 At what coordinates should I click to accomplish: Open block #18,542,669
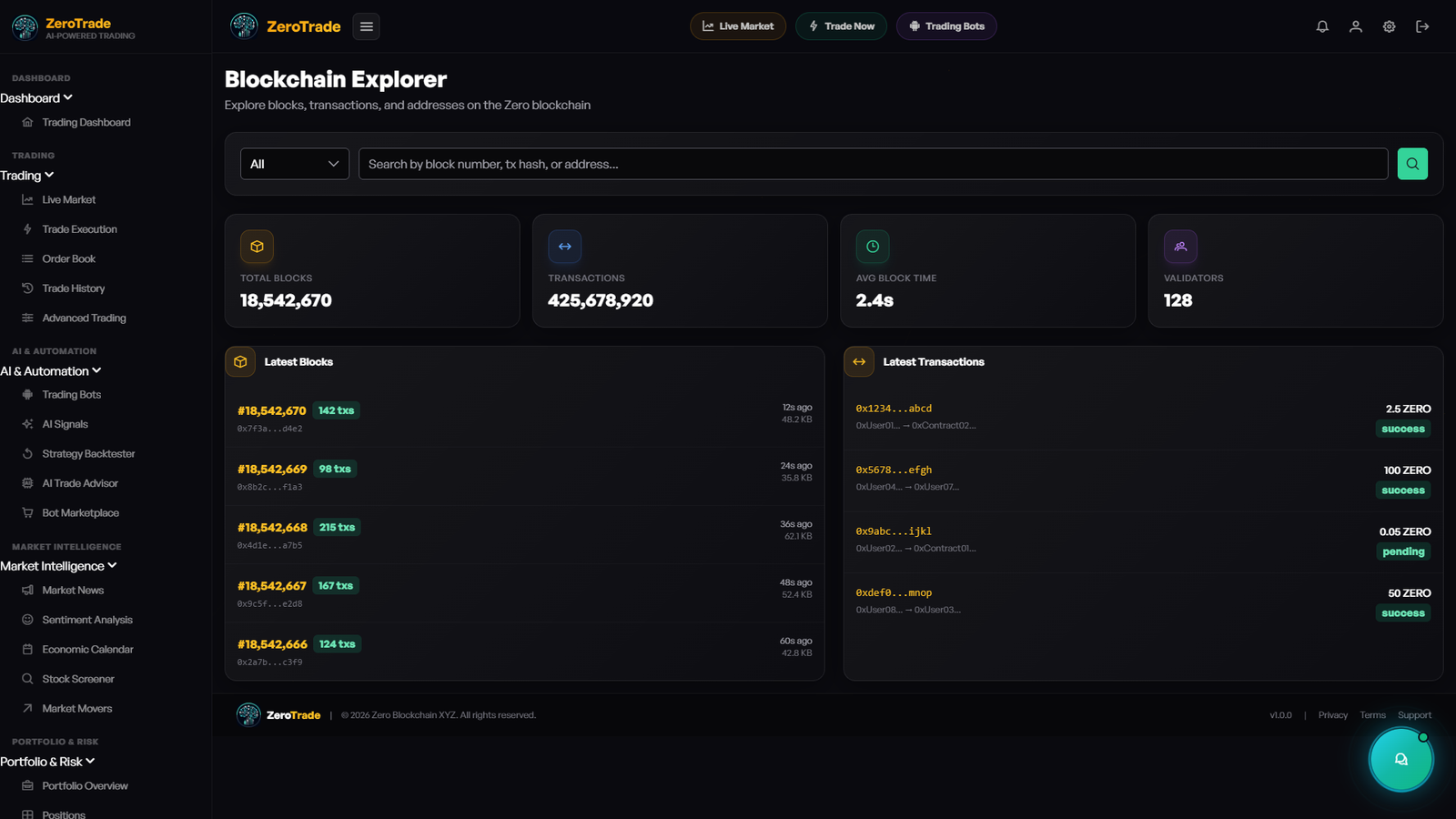click(x=272, y=469)
